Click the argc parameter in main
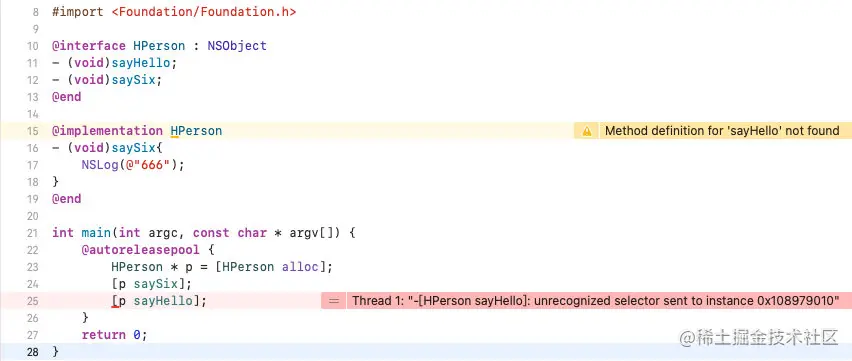 coord(163,233)
